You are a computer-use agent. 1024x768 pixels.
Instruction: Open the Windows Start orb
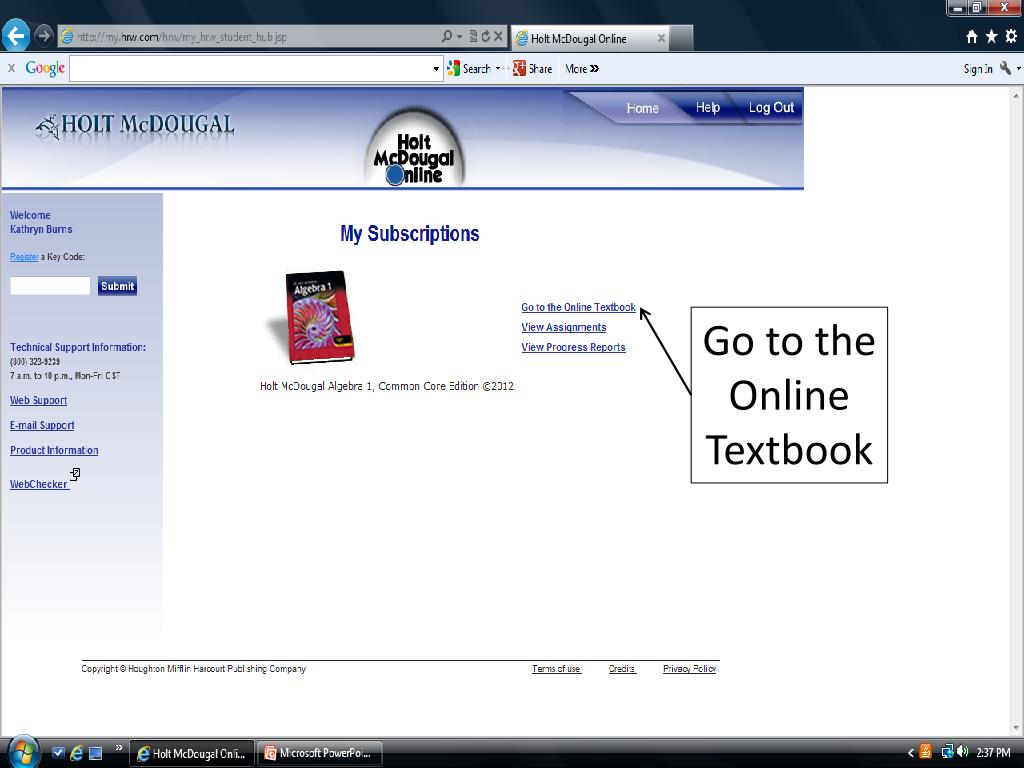(22, 752)
